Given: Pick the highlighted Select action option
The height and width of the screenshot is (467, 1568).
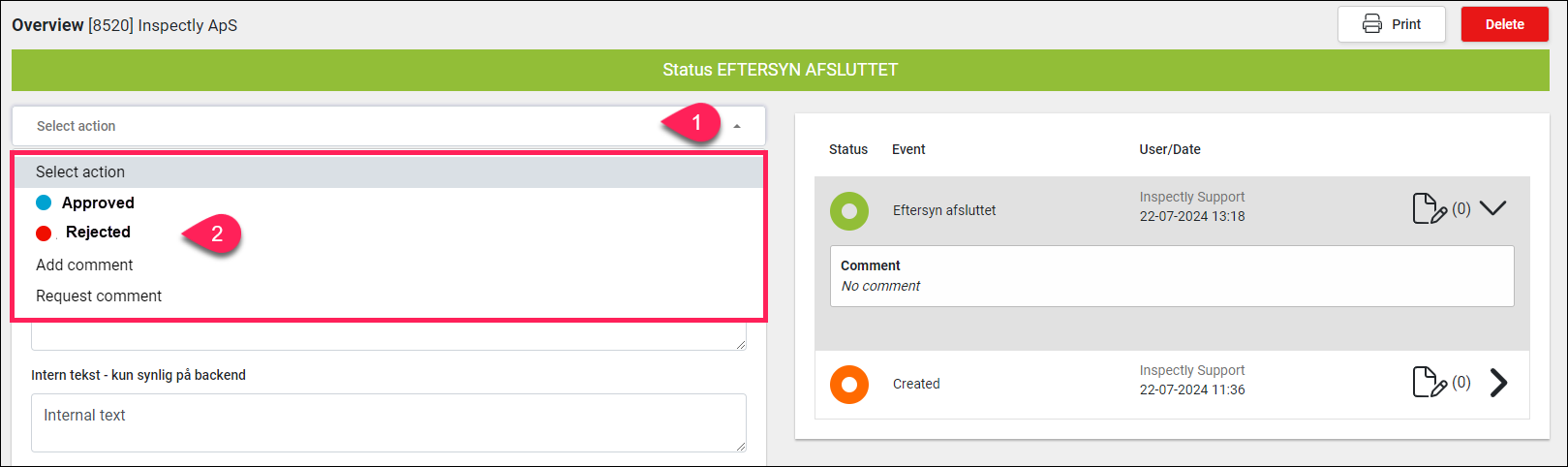Looking at the screenshot, I should [x=388, y=171].
